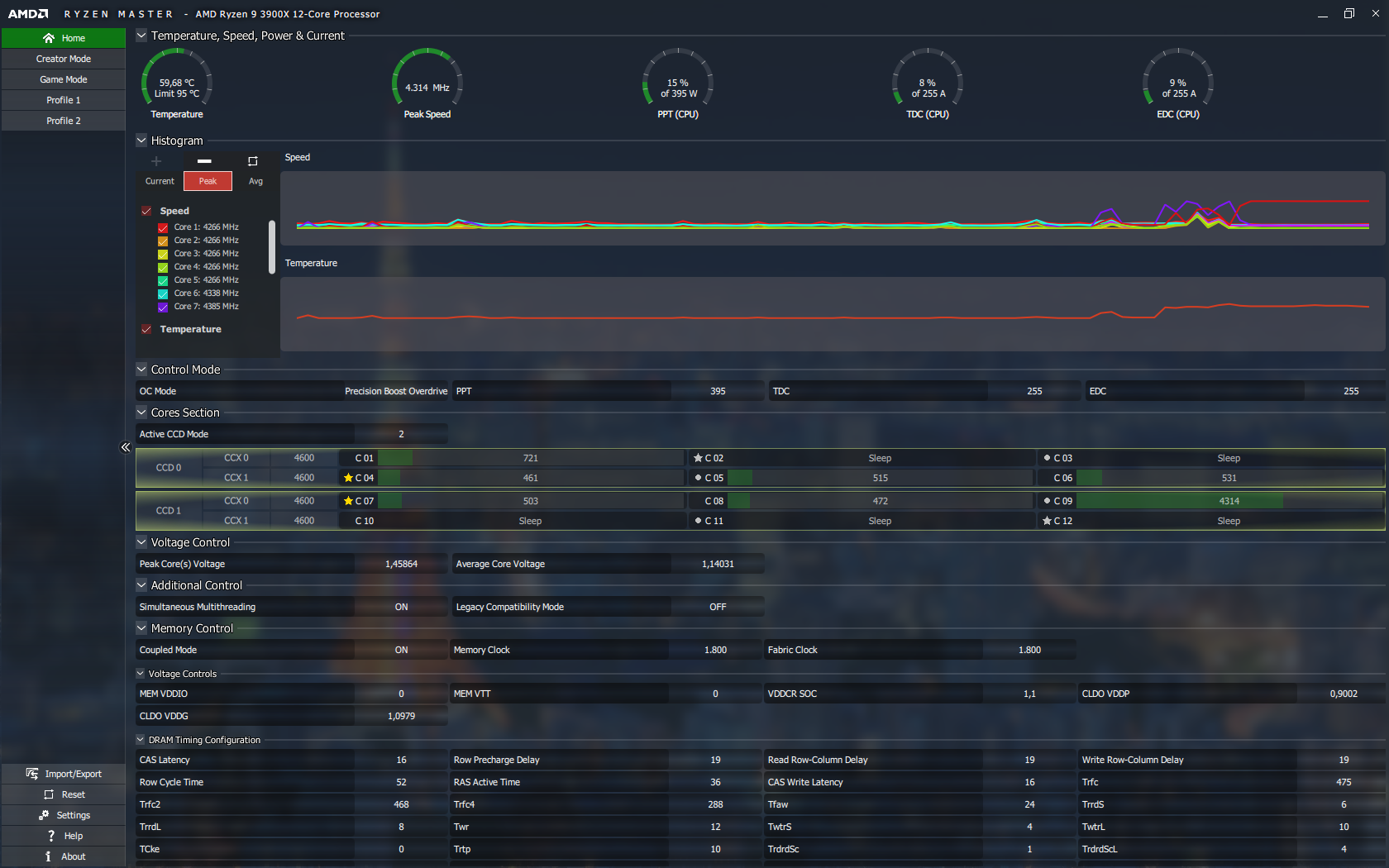
Task: Click the Speed histogram graph
Action: tap(833, 208)
